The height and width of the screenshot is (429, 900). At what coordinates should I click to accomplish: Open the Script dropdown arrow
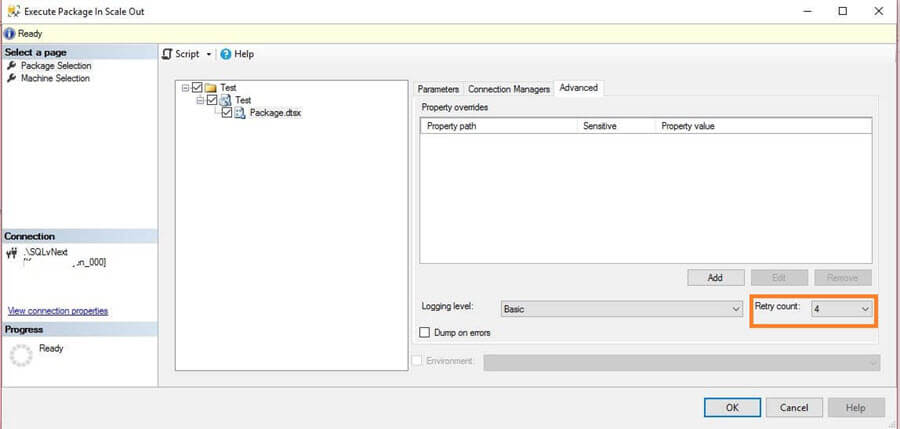[x=209, y=54]
